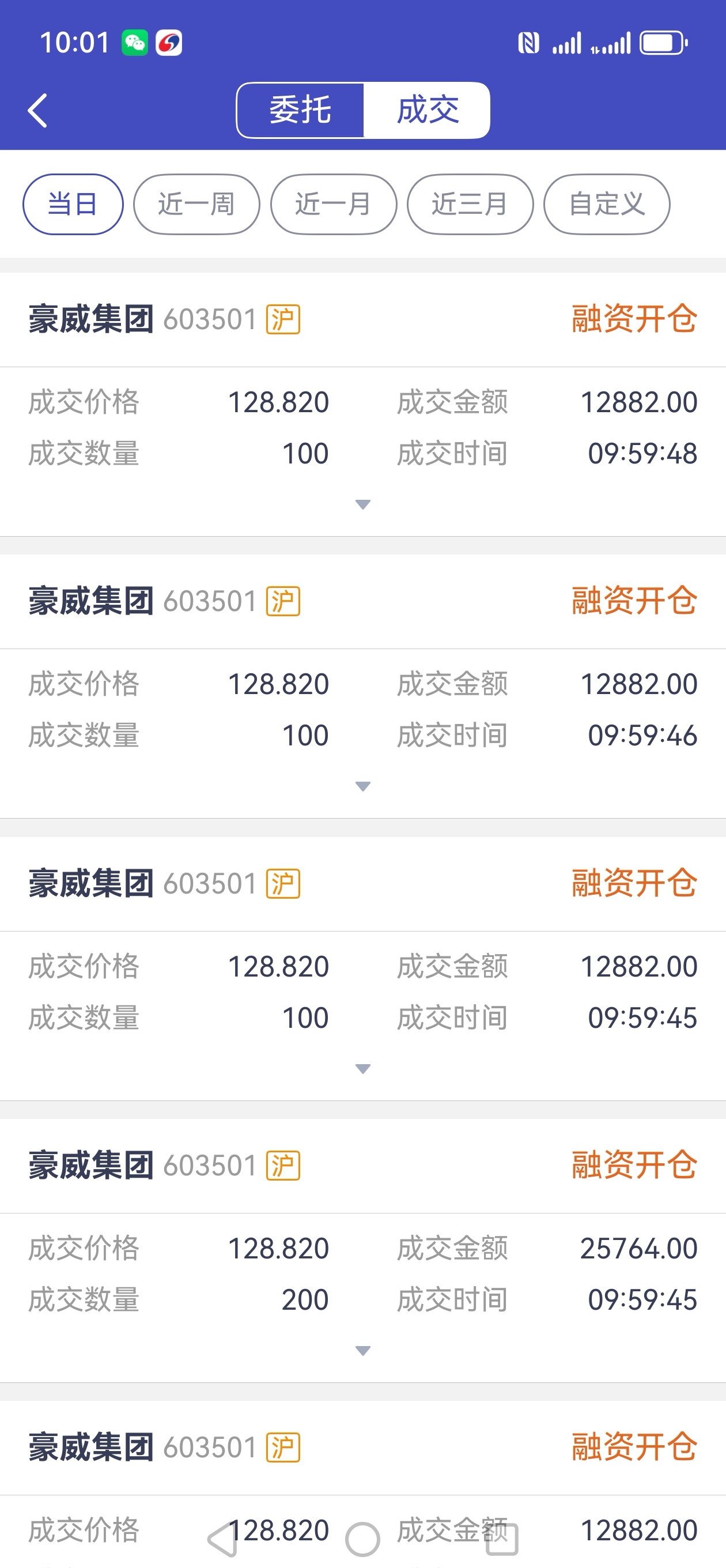Choose the 近一周 date filter
The height and width of the screenshot is (1568, 726).
click(x=196, y=205)
